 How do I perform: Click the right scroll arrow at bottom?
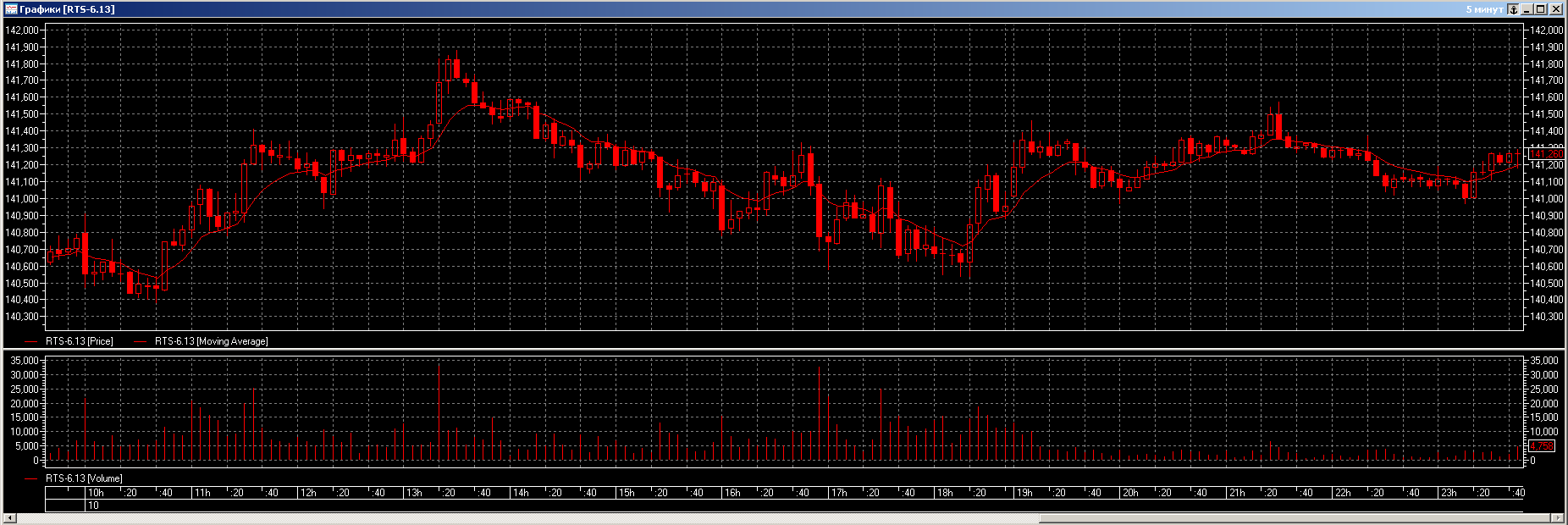[1557, 517]
